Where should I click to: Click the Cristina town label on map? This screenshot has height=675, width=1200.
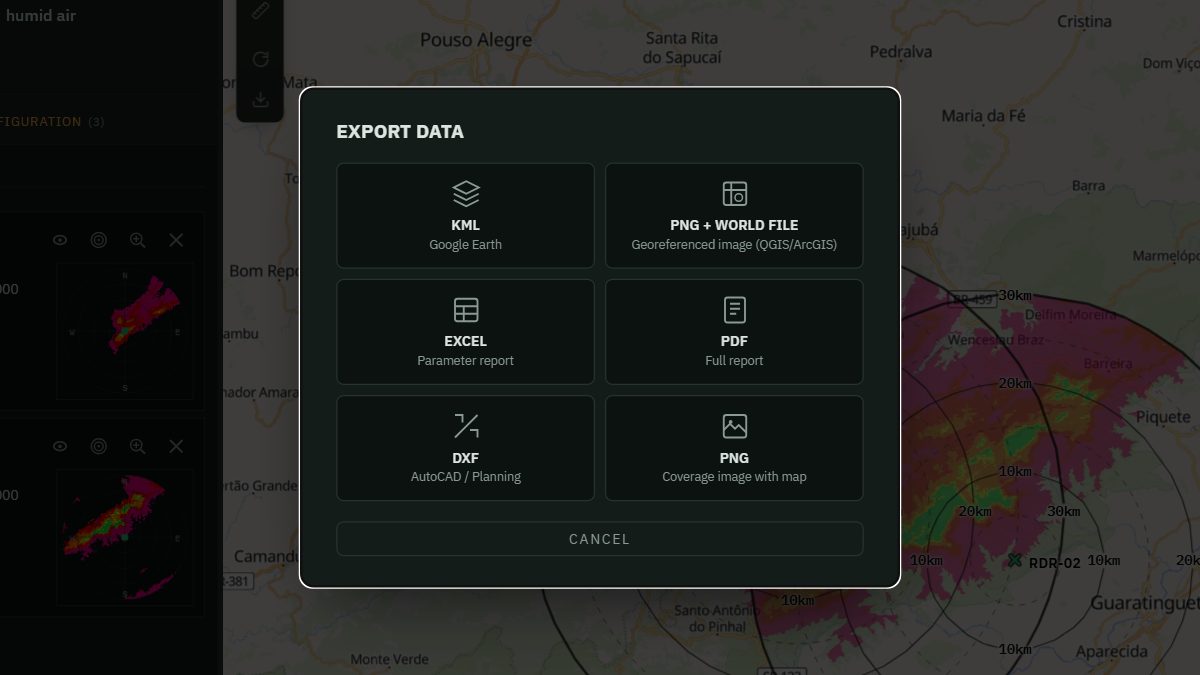pos(1084,21)
